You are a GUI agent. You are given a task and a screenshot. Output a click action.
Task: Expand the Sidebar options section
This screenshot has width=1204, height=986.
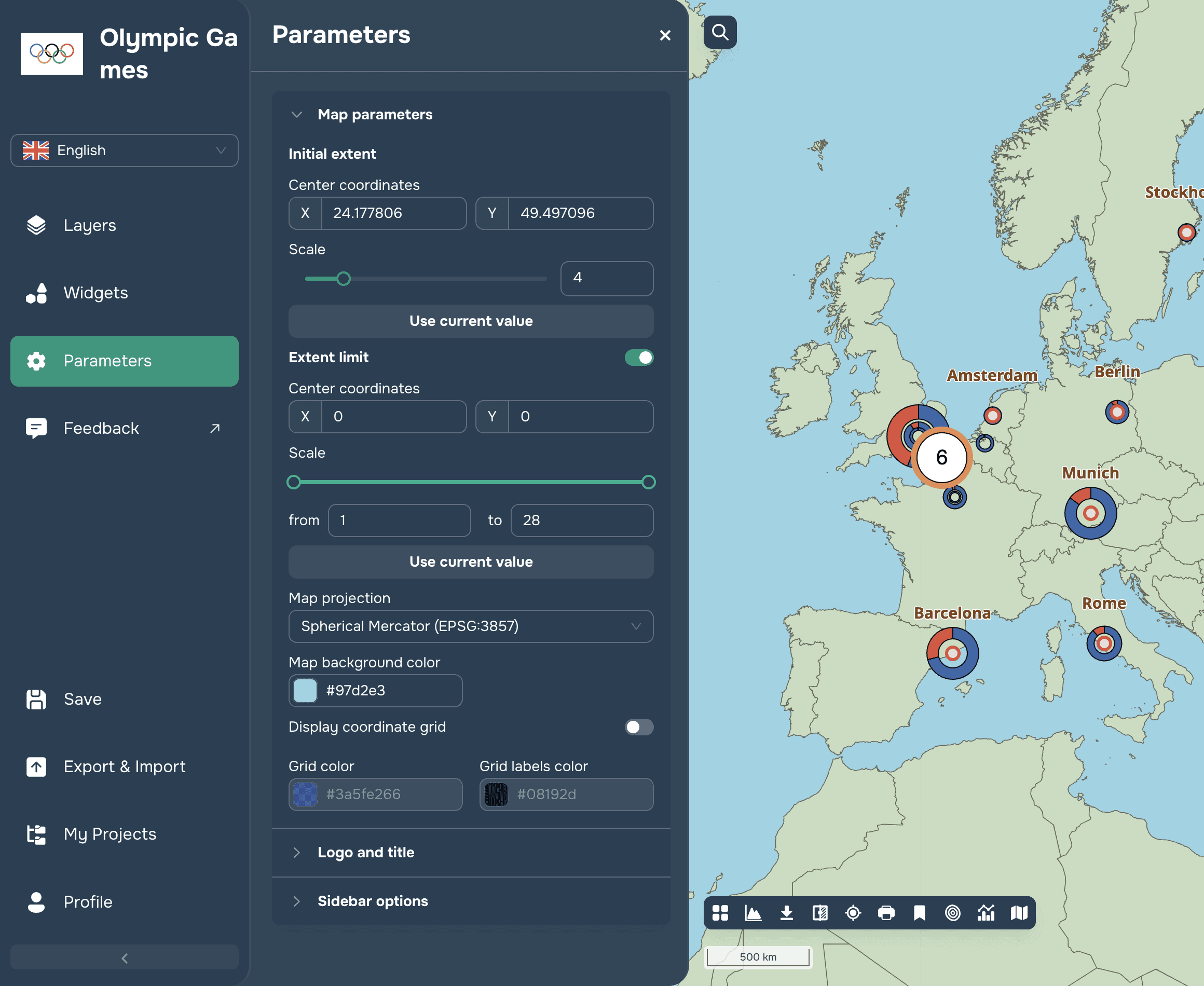[373, 901]
